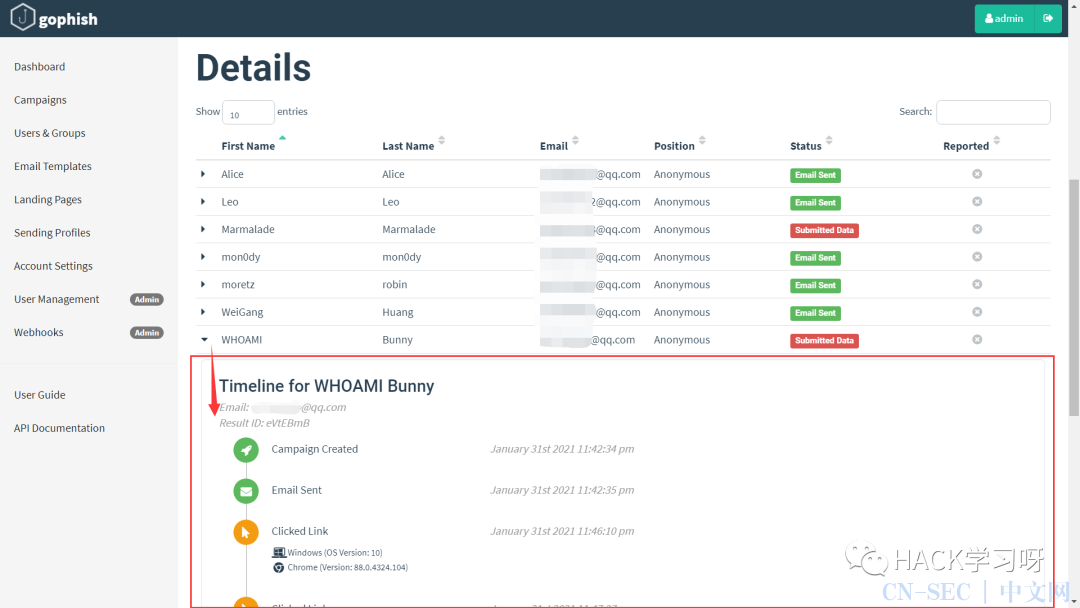This screenshot has width=1080, height=608.
Task: Open Campaigns in the sidebar
Action: [x=40, y=100]
